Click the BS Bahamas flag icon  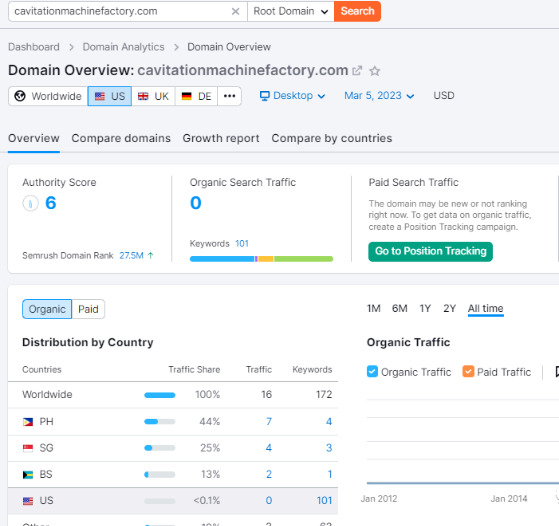click(x=28, y=475)
